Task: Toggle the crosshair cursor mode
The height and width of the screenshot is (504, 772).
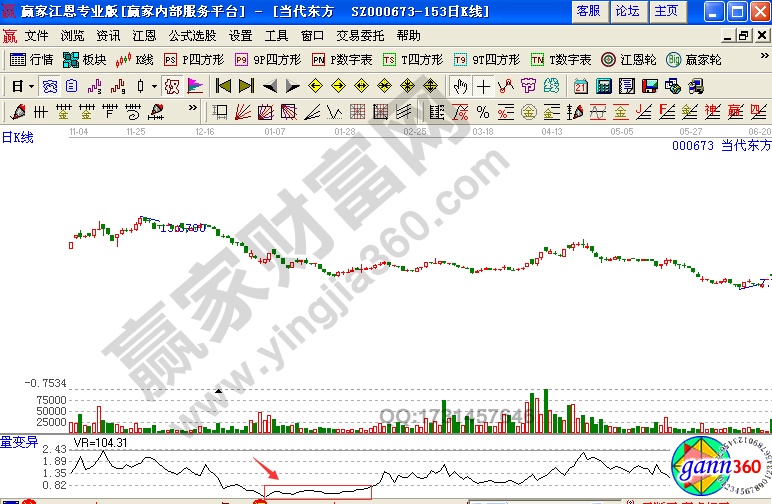Action: (x=483, y=86)
